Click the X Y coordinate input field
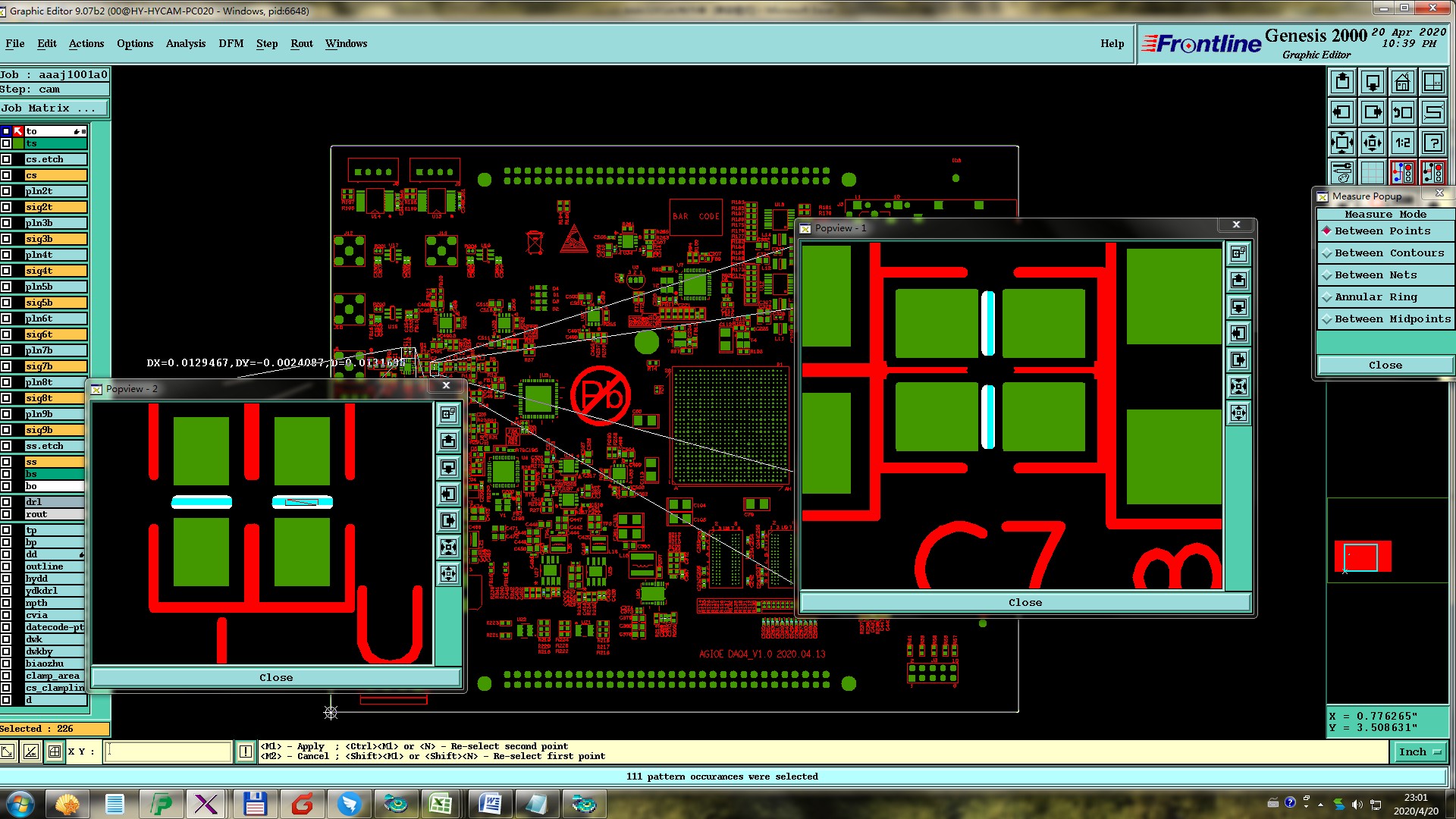Image resolution: width=1456 pixels, height=819 pixels. [x=168, y=752]
